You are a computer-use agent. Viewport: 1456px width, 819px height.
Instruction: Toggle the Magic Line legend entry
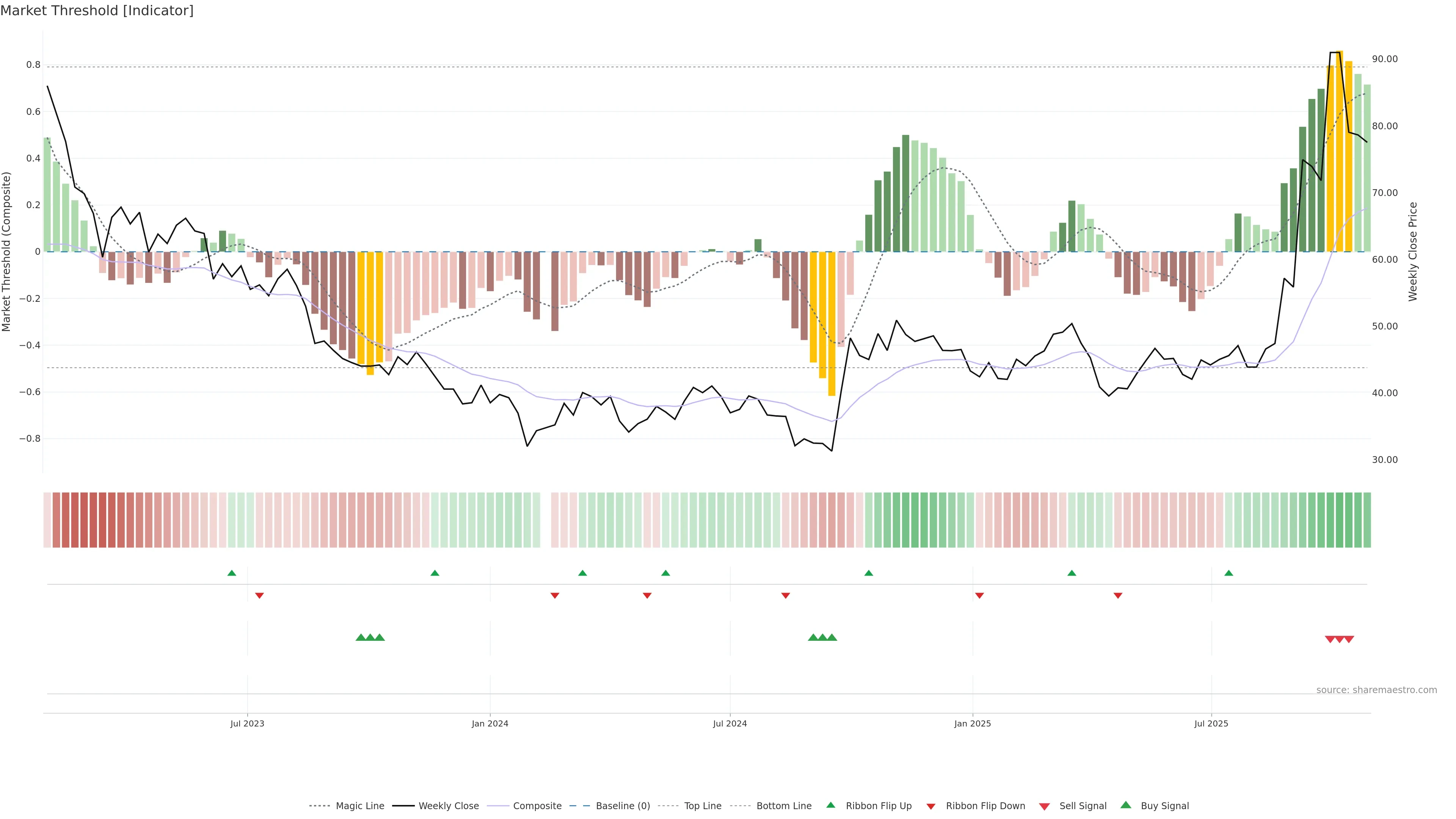pos(359,806)
